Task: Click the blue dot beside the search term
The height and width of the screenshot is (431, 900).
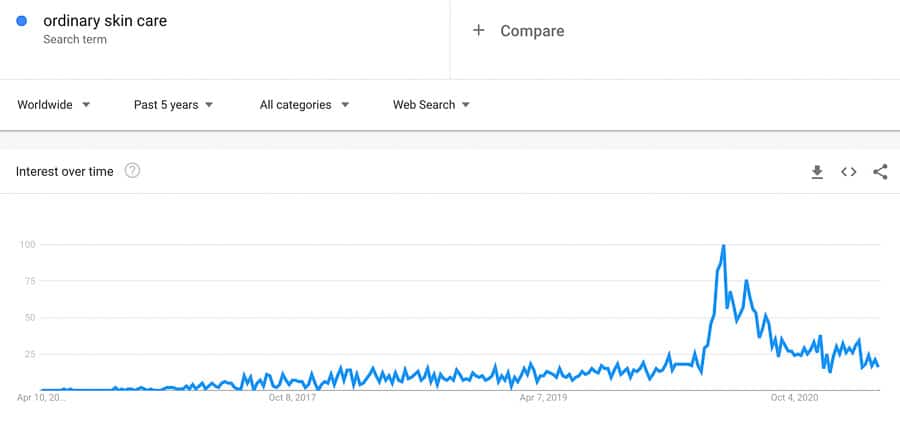Action: 22,21
